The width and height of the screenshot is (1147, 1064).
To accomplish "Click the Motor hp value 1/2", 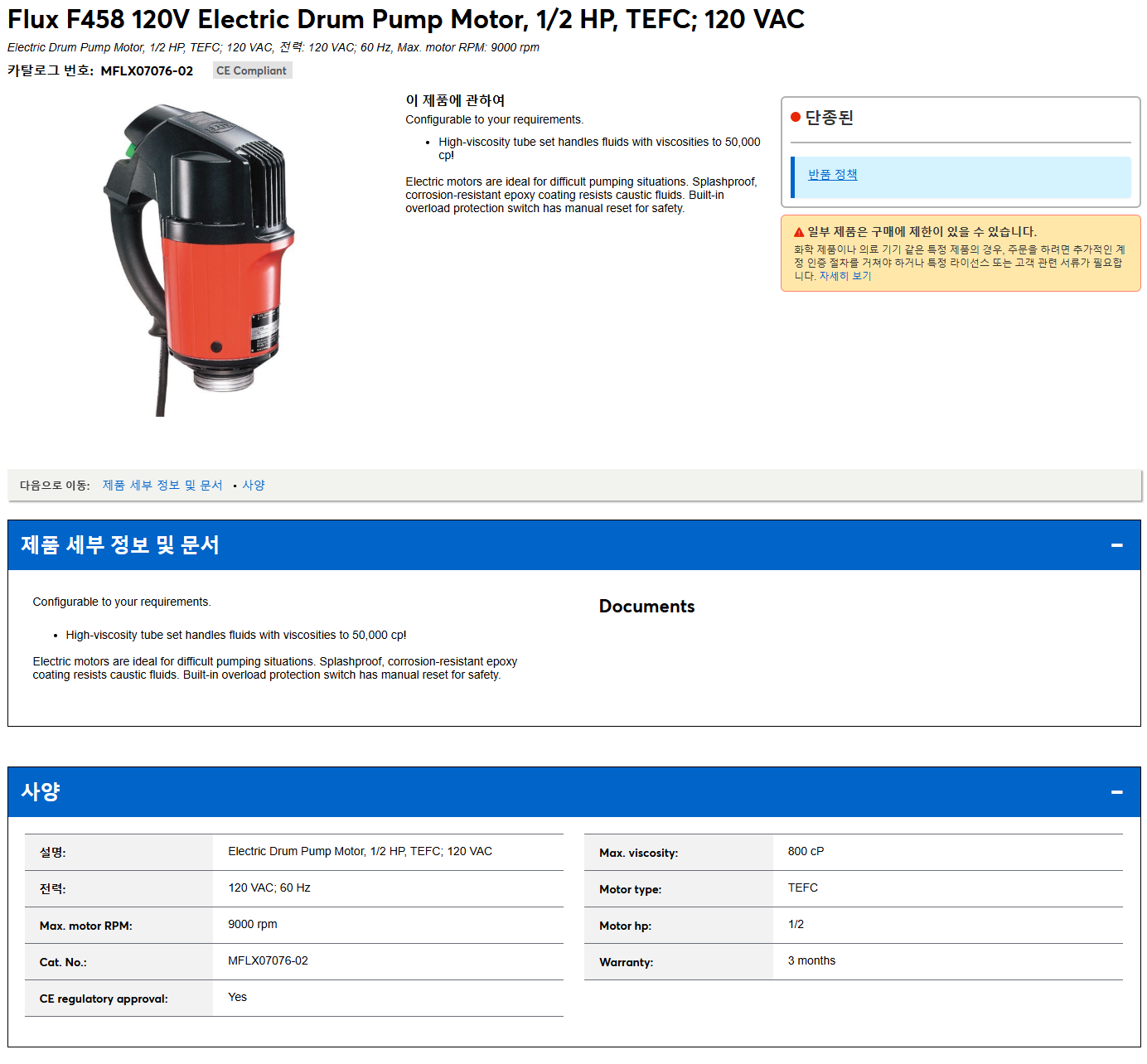I will (796, 925).
